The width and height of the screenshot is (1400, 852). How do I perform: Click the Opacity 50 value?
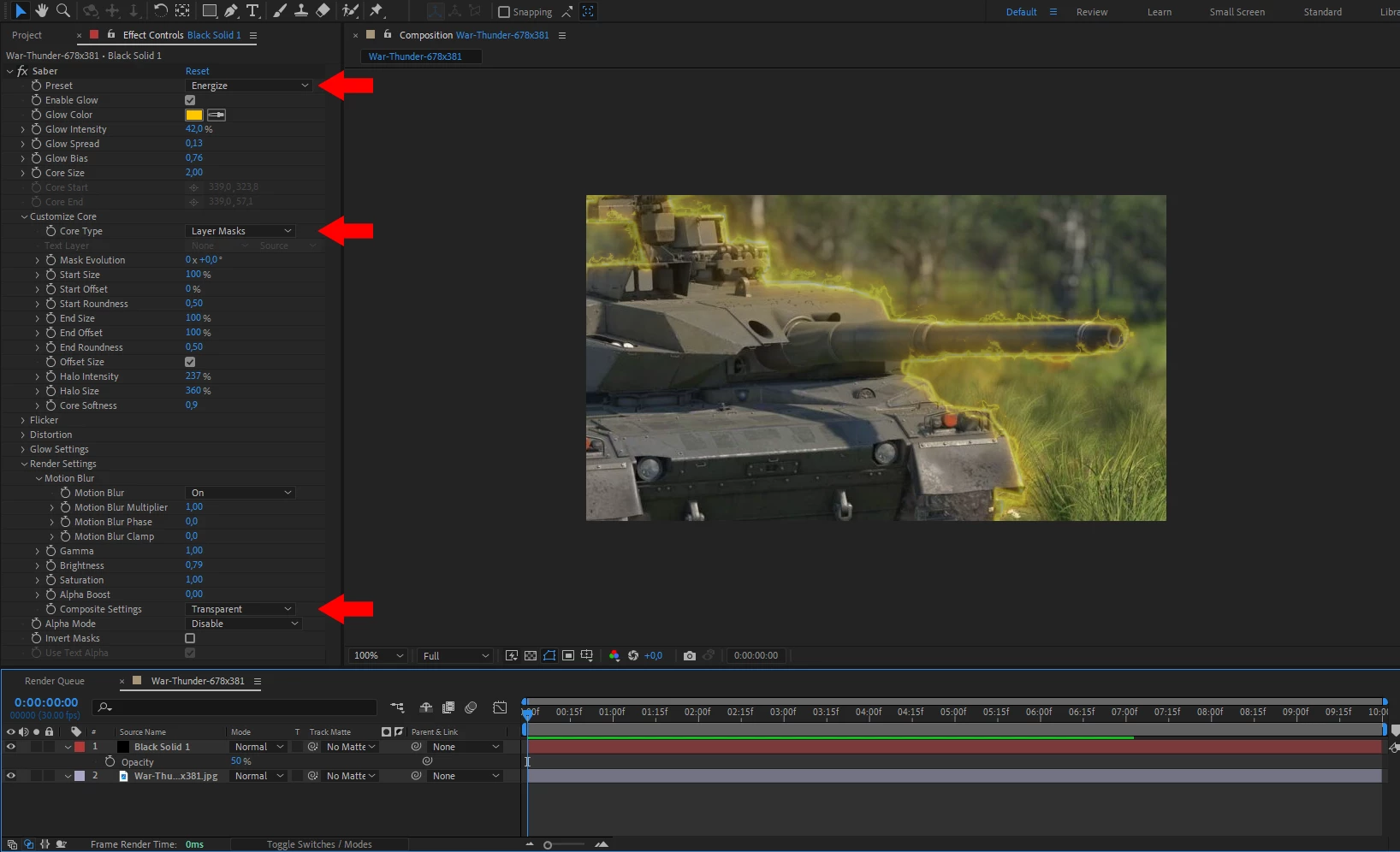236,761
